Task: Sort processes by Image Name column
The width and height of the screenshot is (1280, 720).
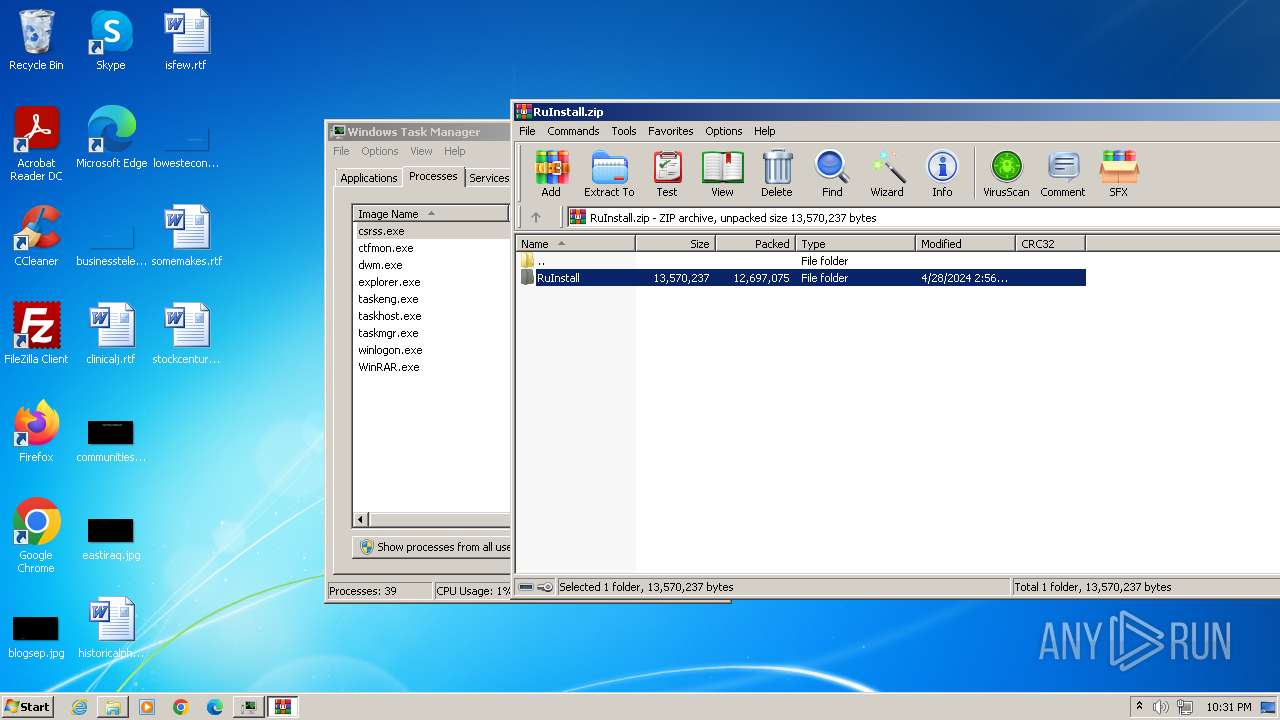Action: (x=431, y=214)
